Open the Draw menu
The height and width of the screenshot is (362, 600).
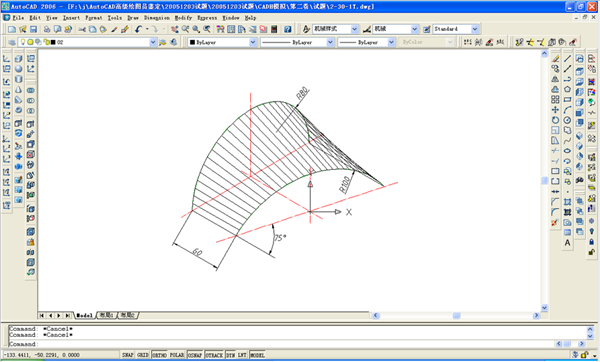pos(133,18)
